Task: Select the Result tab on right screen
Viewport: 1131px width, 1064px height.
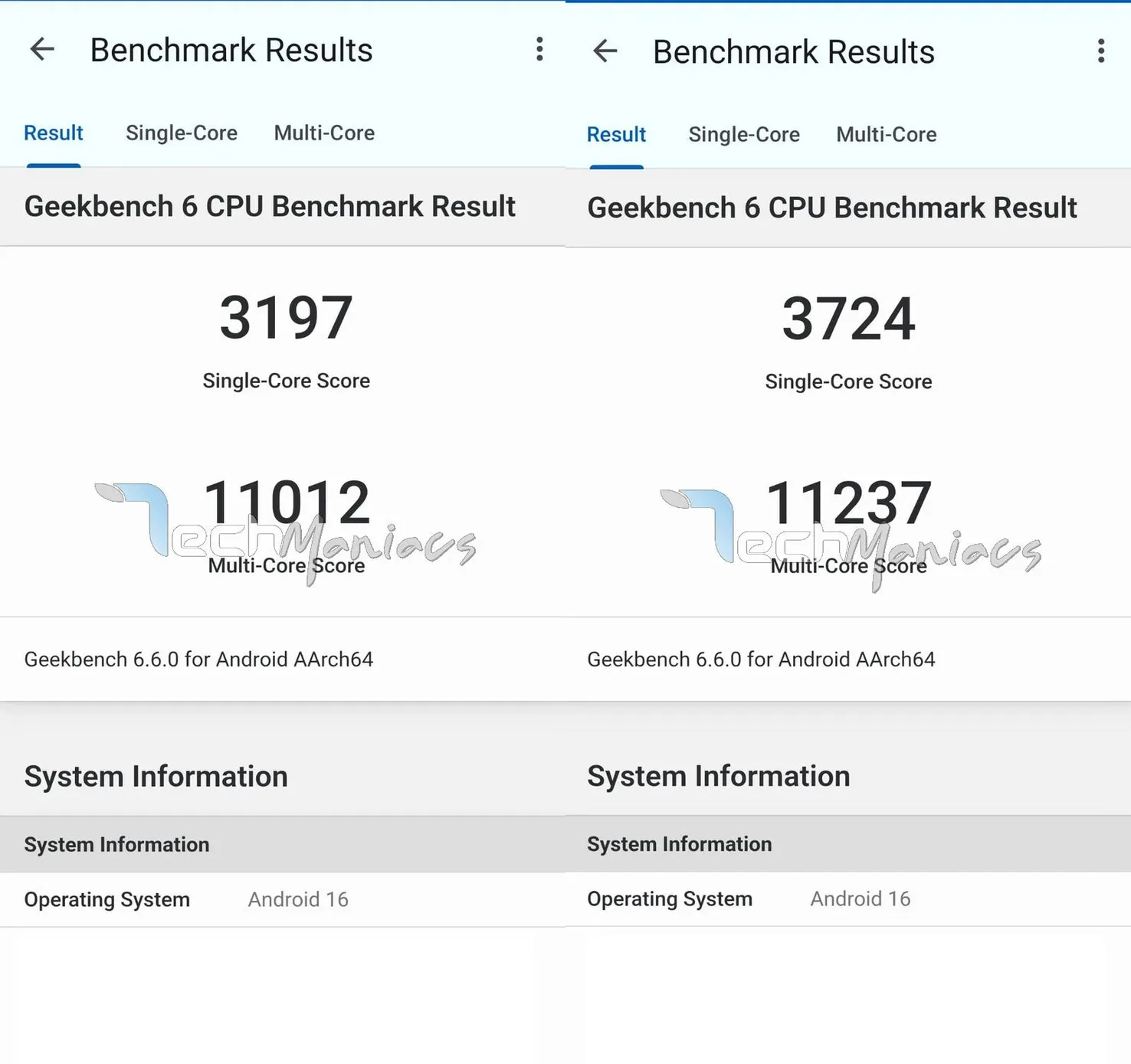Action: 616,134
